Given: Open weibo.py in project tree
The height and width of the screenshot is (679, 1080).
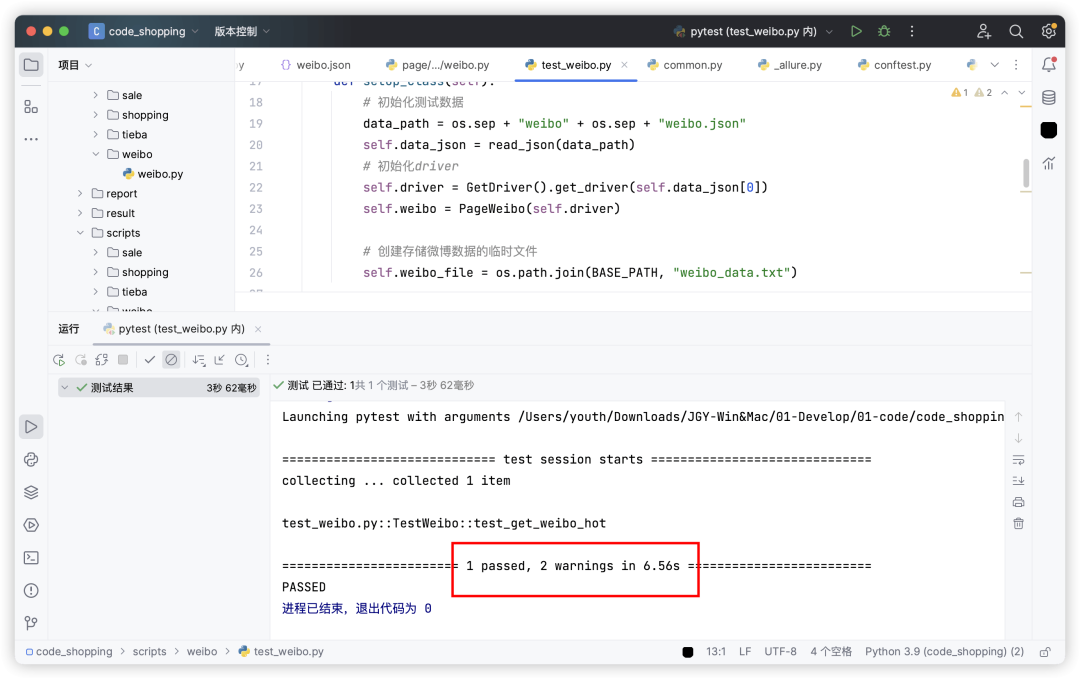Looking at the screenshot, I should pos(153,174).
